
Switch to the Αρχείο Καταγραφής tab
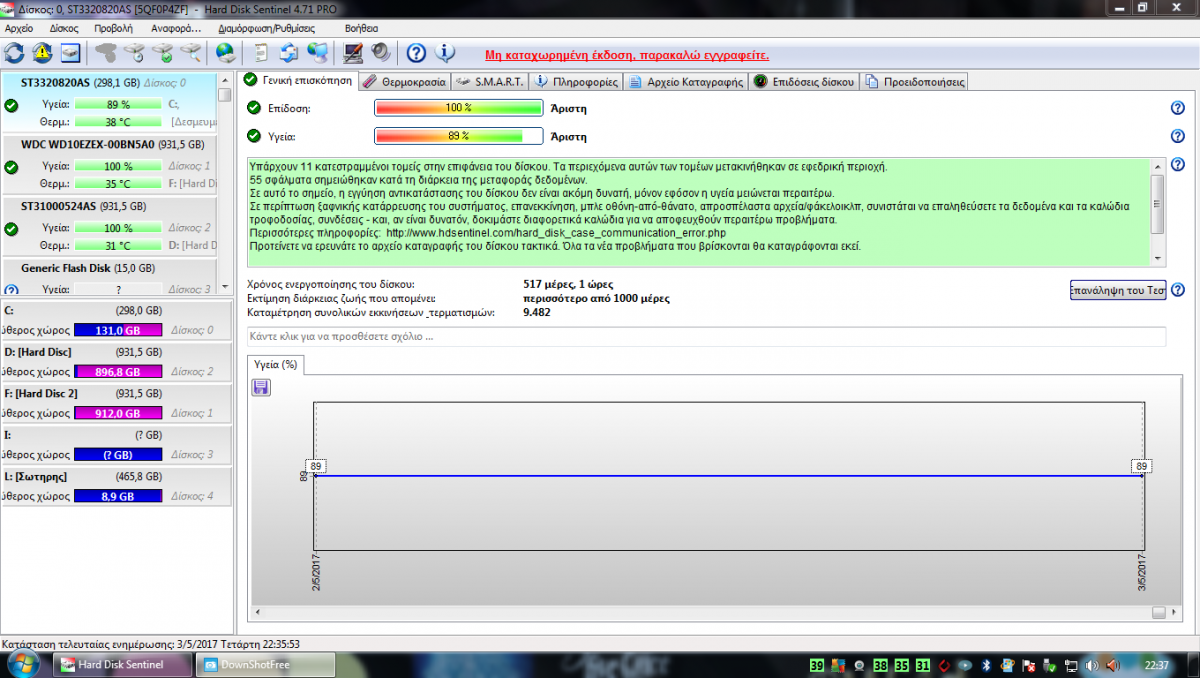(687, 82)
